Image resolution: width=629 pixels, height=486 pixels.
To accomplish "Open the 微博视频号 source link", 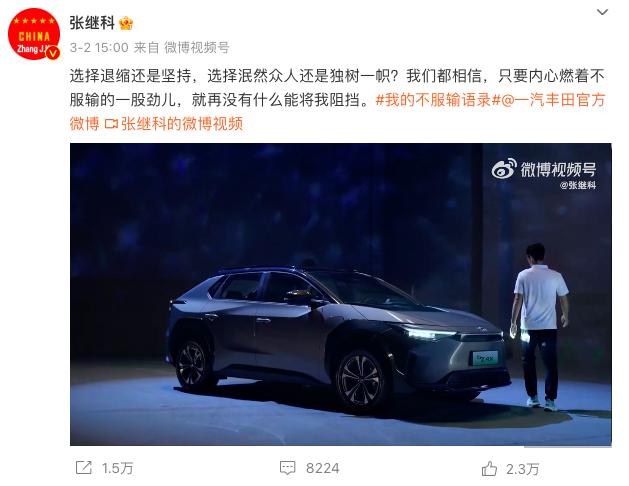I will [197, 48].
